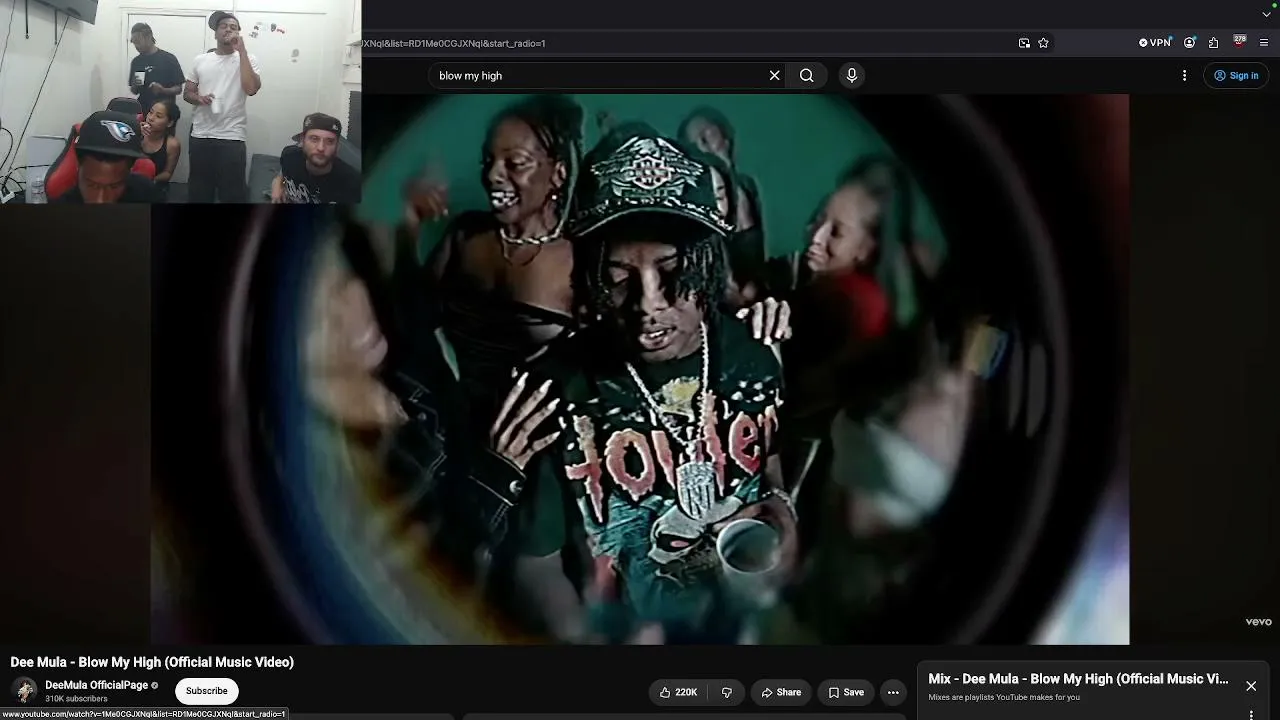1280x720 pixels.
Task: Pause the Blow My High video player
Action: 640,369
